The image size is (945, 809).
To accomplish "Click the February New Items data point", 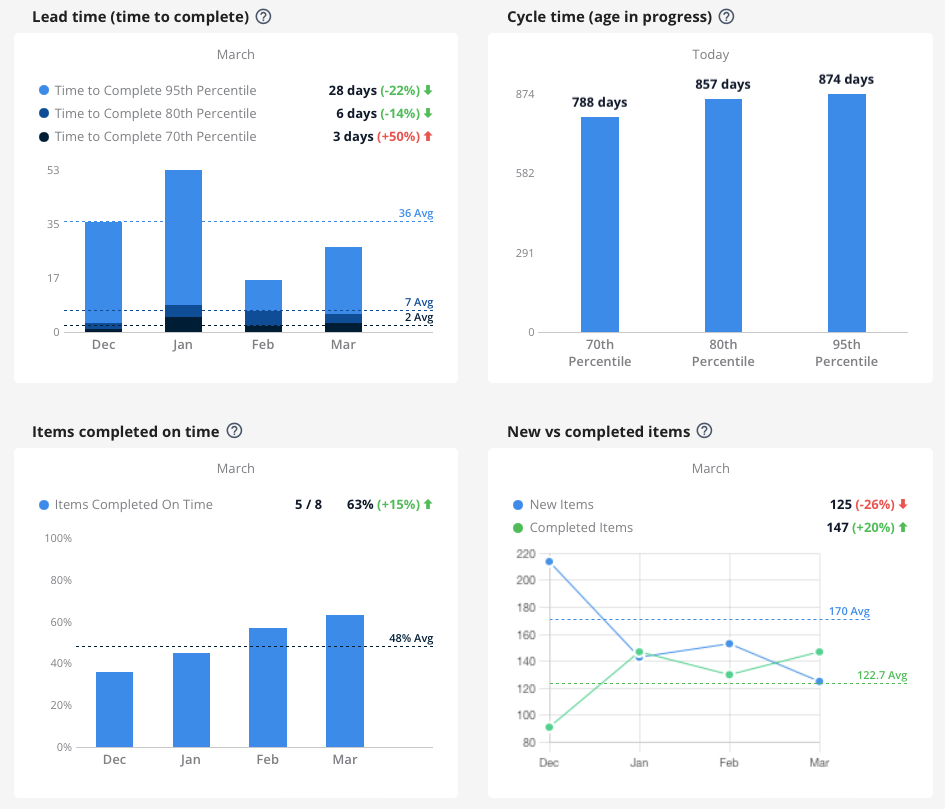I will tap(729, 644).
